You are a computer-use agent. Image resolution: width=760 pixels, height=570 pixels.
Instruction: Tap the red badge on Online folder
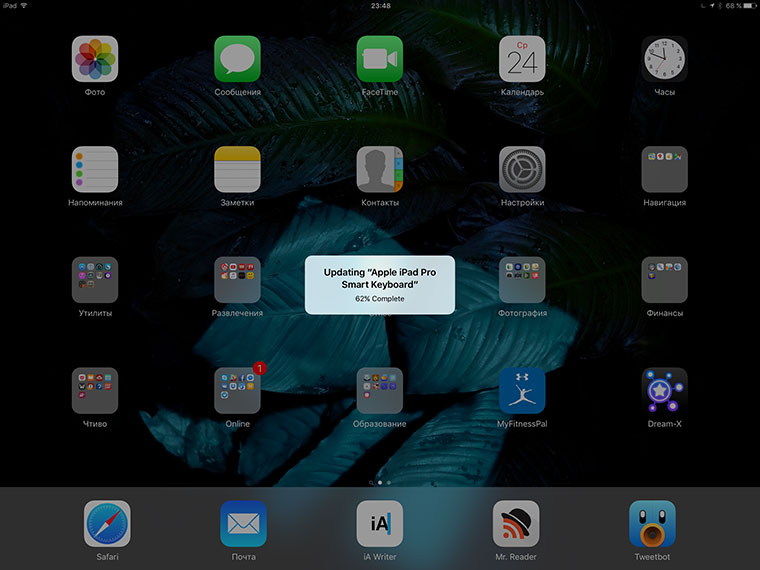click(260, 368)
